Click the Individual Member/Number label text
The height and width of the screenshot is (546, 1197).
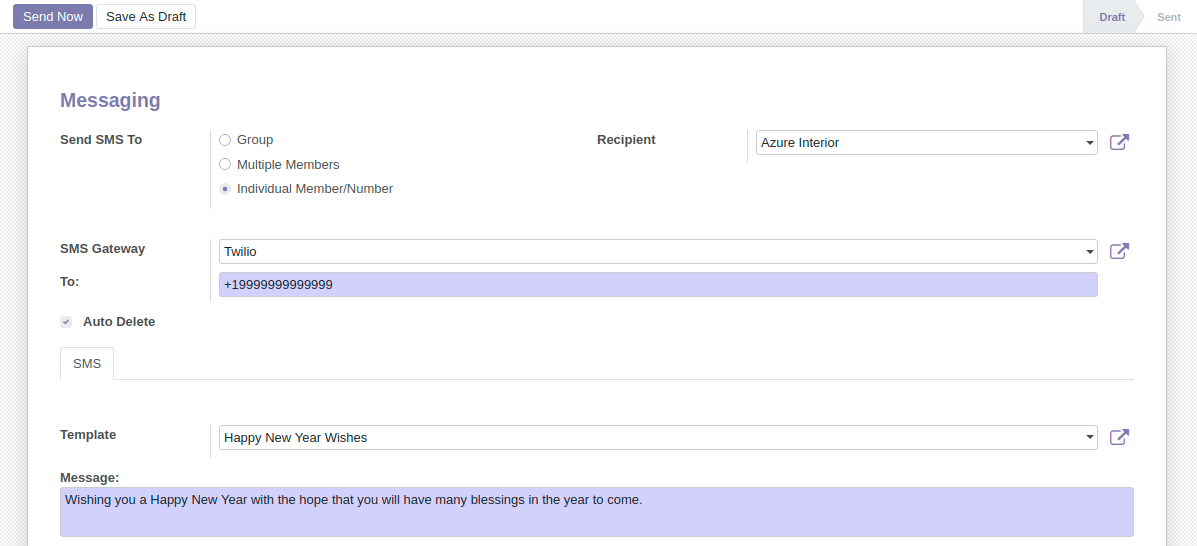(314, 189)
